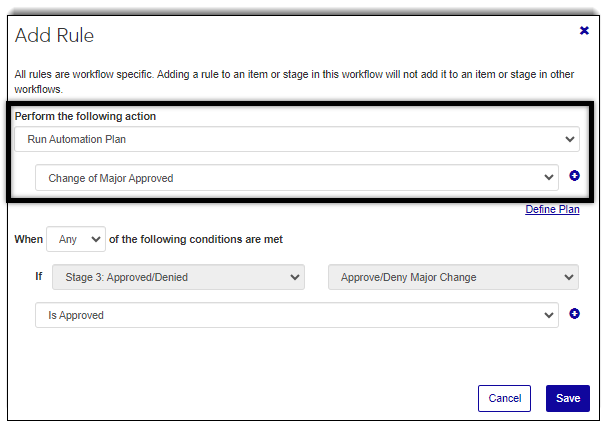Click the chevron arrow on Run Automation Plan
608x421 pixels.
(570, 139)
